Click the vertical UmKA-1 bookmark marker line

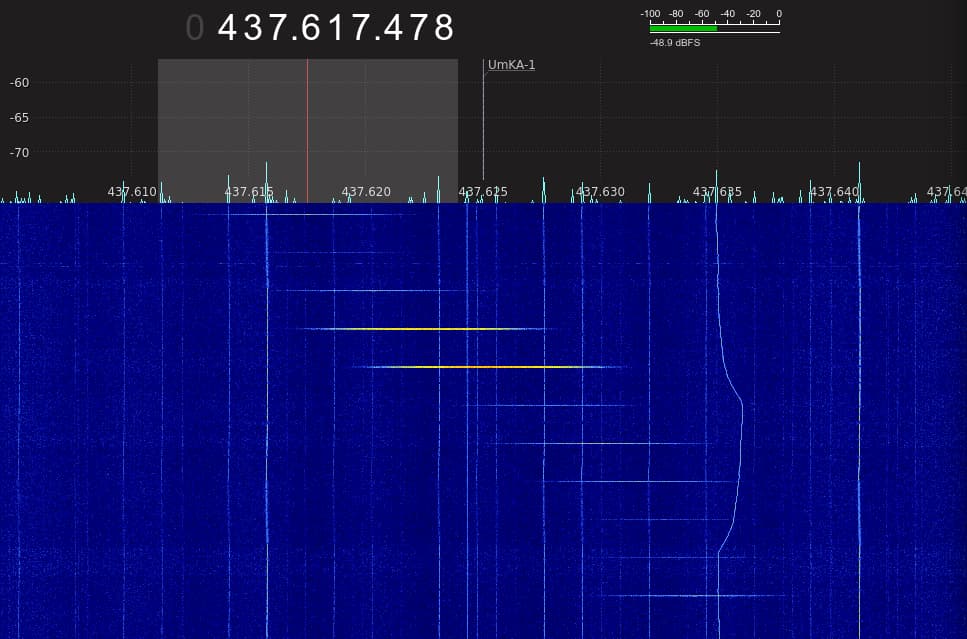483,120
